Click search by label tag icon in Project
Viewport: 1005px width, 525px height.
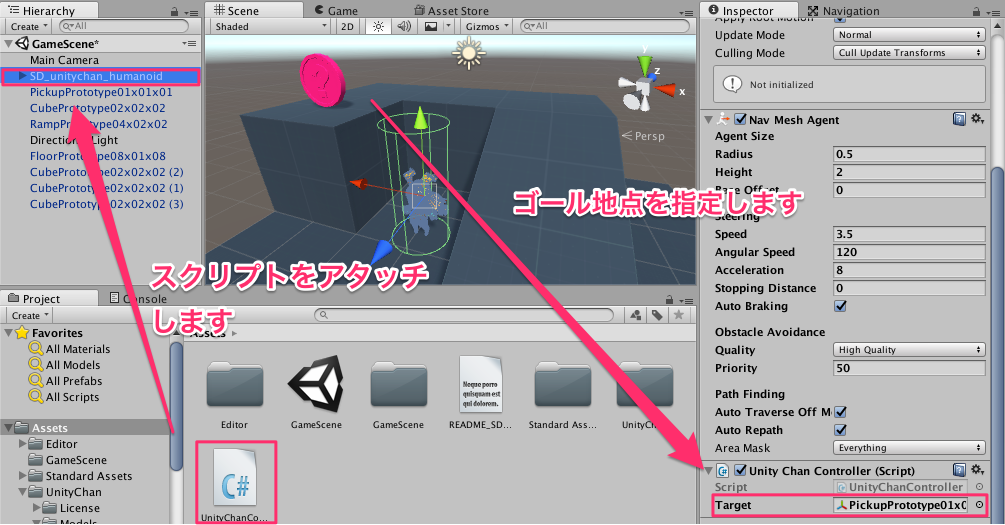point(657,315)
